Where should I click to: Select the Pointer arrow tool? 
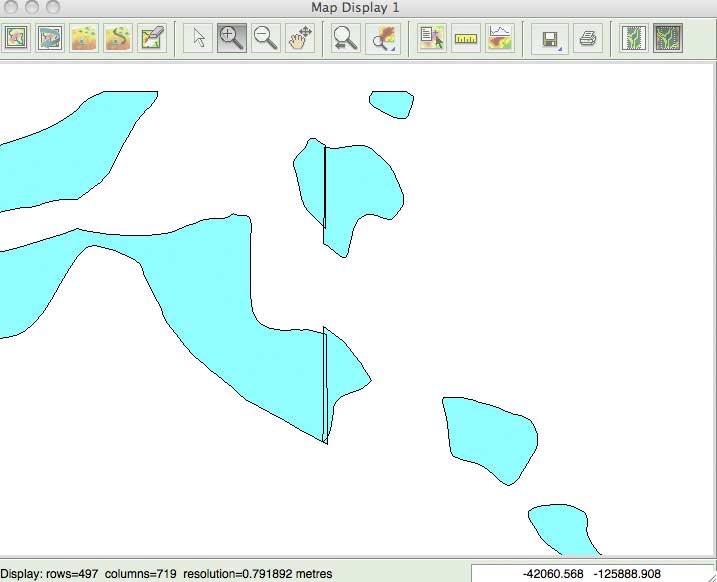(198, 38)
